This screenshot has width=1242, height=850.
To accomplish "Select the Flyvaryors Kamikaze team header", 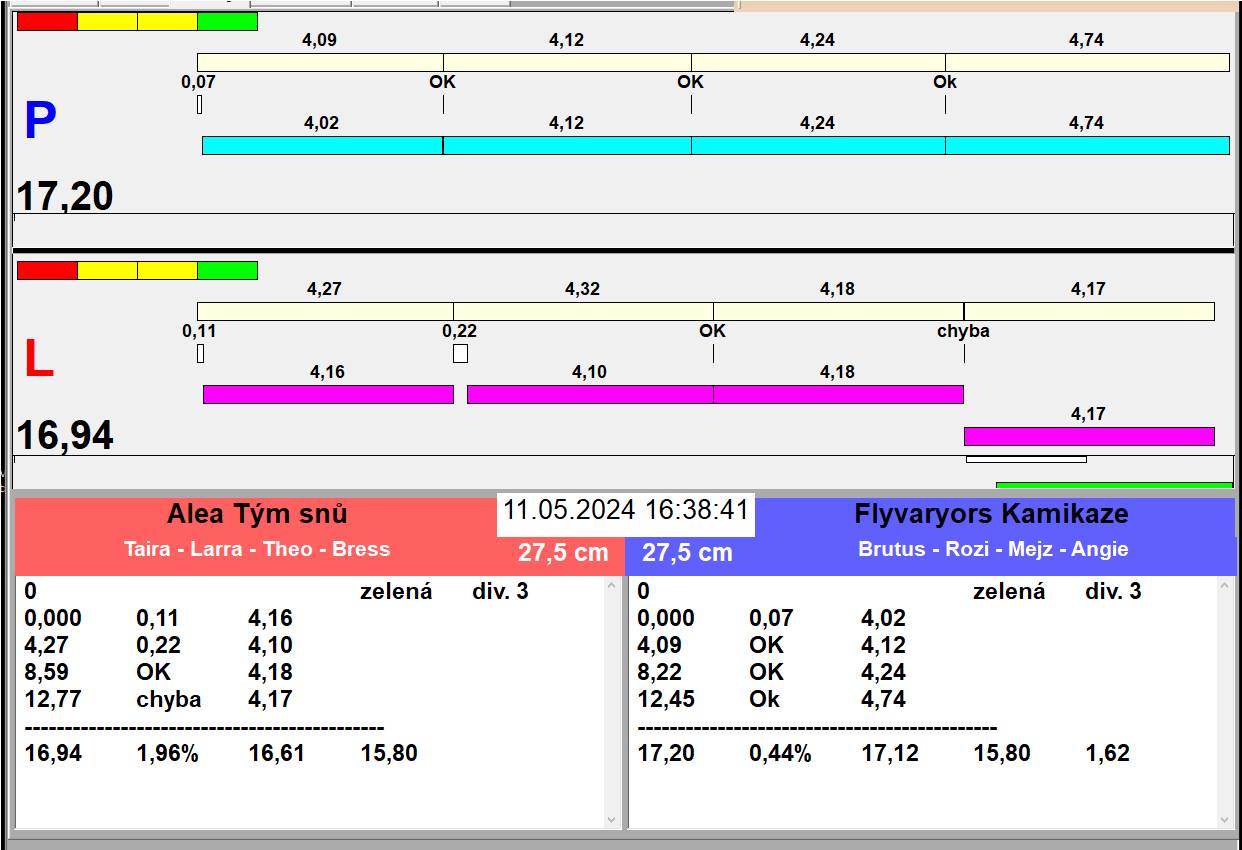I will (x=991, y=515).
